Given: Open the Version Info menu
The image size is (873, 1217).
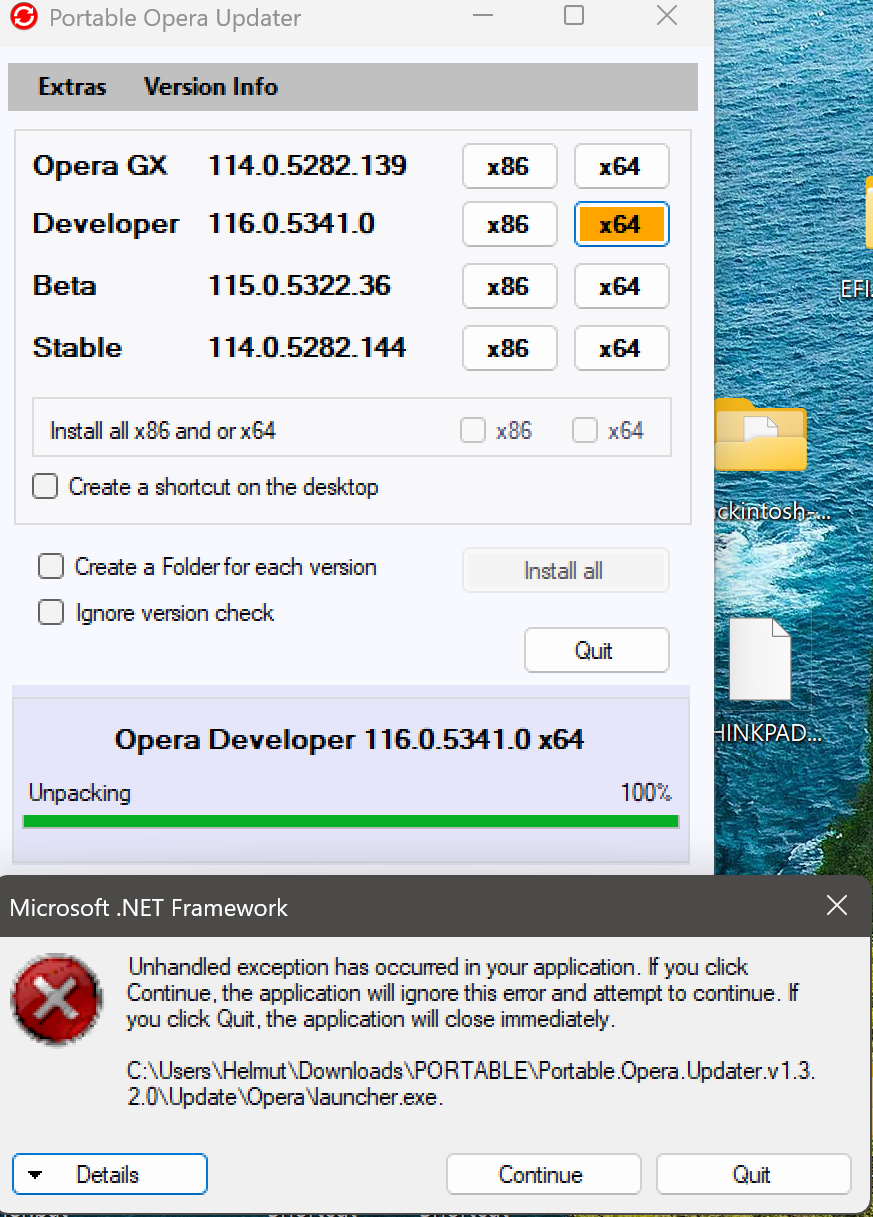Looking at the screenshot, I should pos(211,87).
